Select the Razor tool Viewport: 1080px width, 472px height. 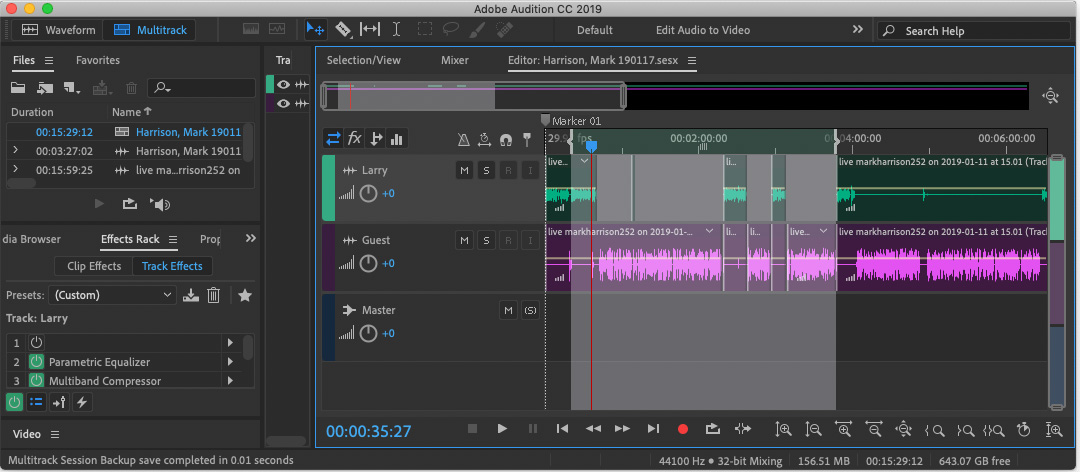coord(343,30)
